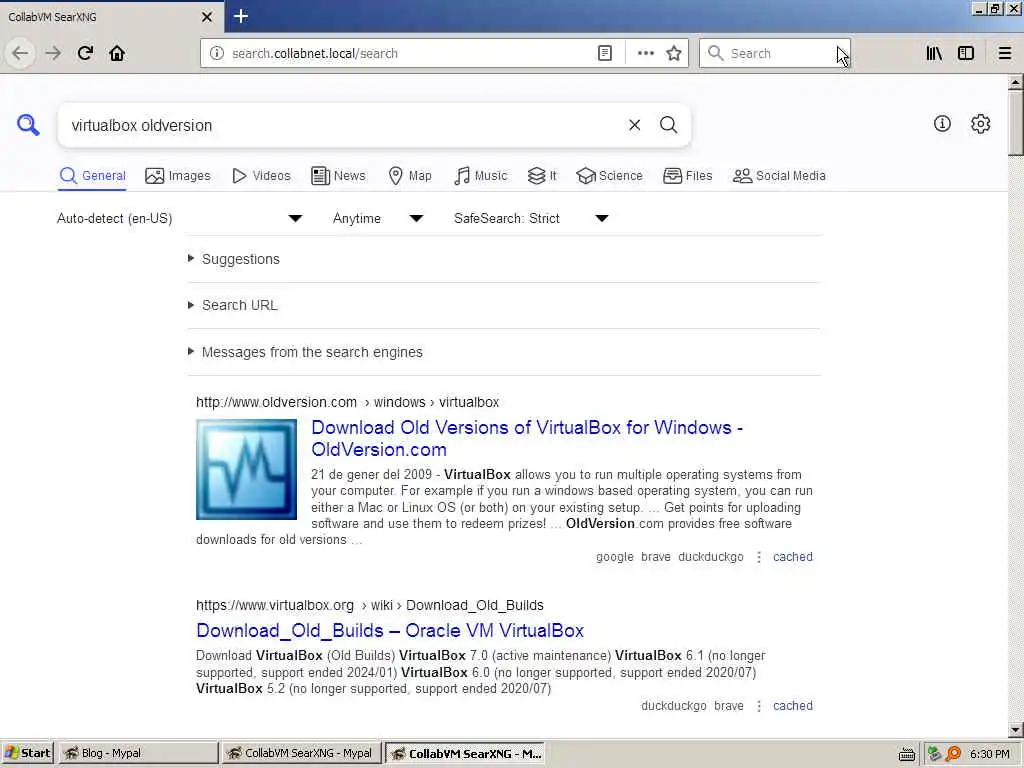Submit search with magnifier button
Viewport: 1024px width, 768px height.
pyautogui.click(x=668, y=125)
